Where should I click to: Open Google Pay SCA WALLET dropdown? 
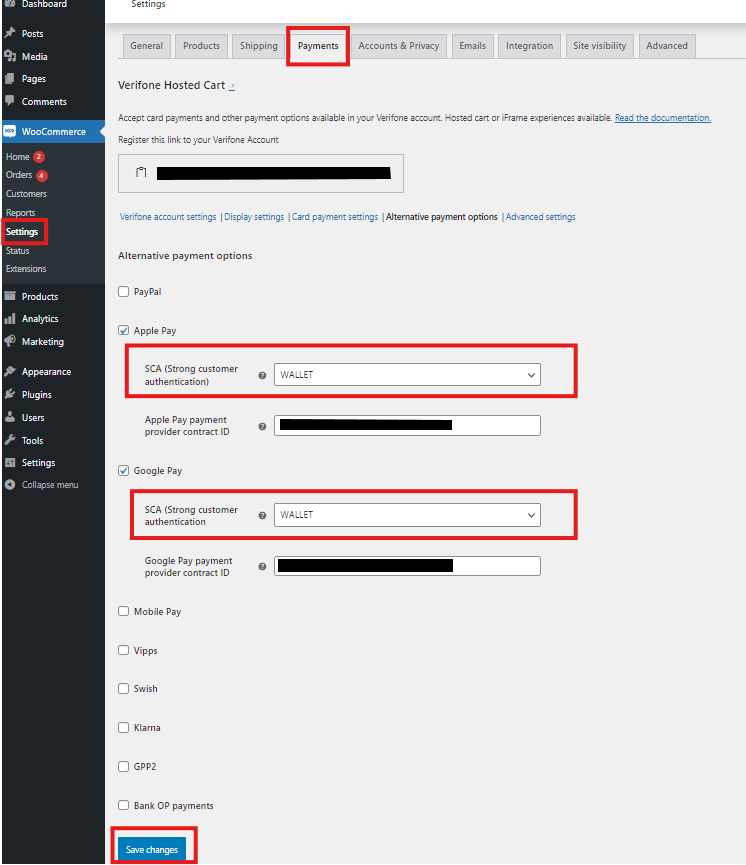[407, 515]
